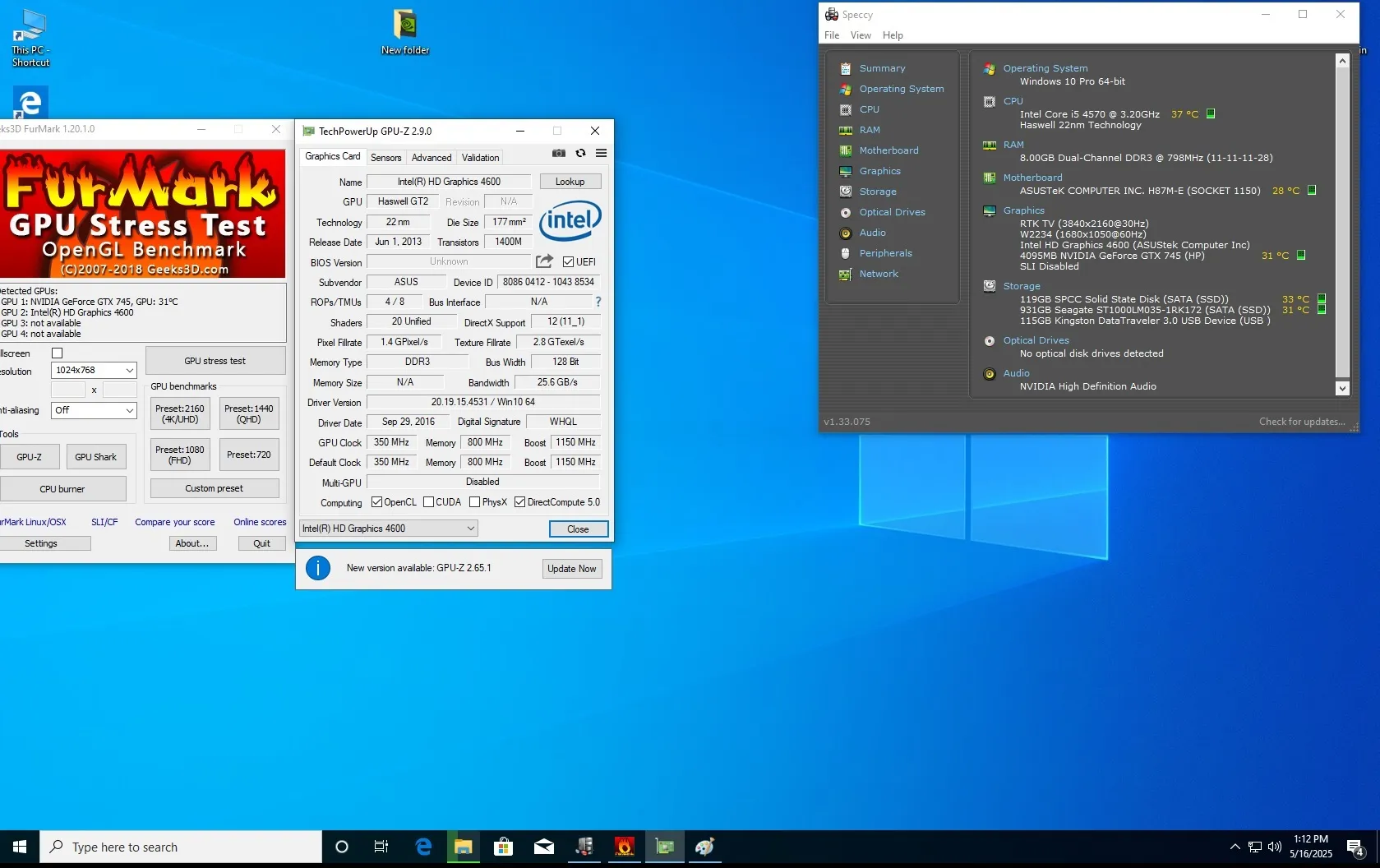1380x868 pixels.
Task: Open the Speccy File menu
Action: tap(832, 35)
